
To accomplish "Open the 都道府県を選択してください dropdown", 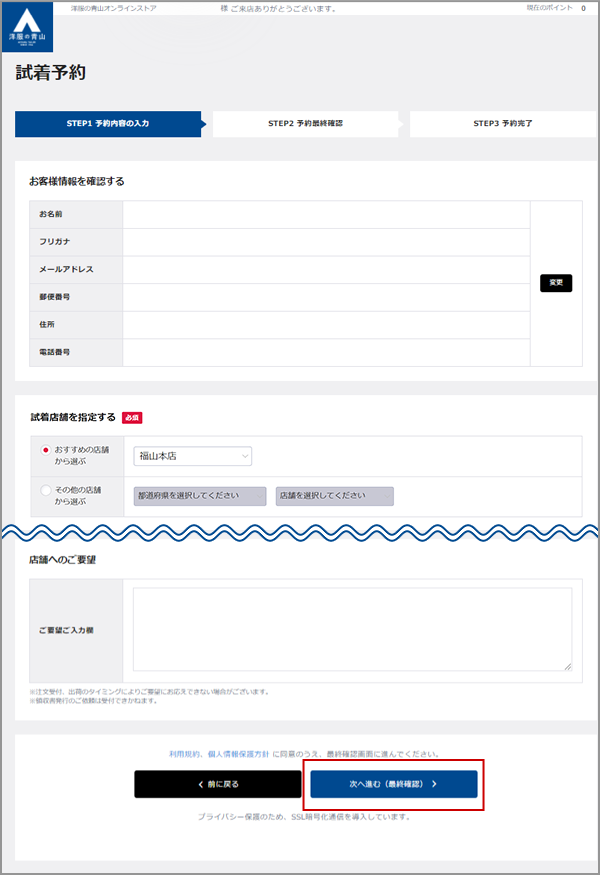I will [199, 496].
